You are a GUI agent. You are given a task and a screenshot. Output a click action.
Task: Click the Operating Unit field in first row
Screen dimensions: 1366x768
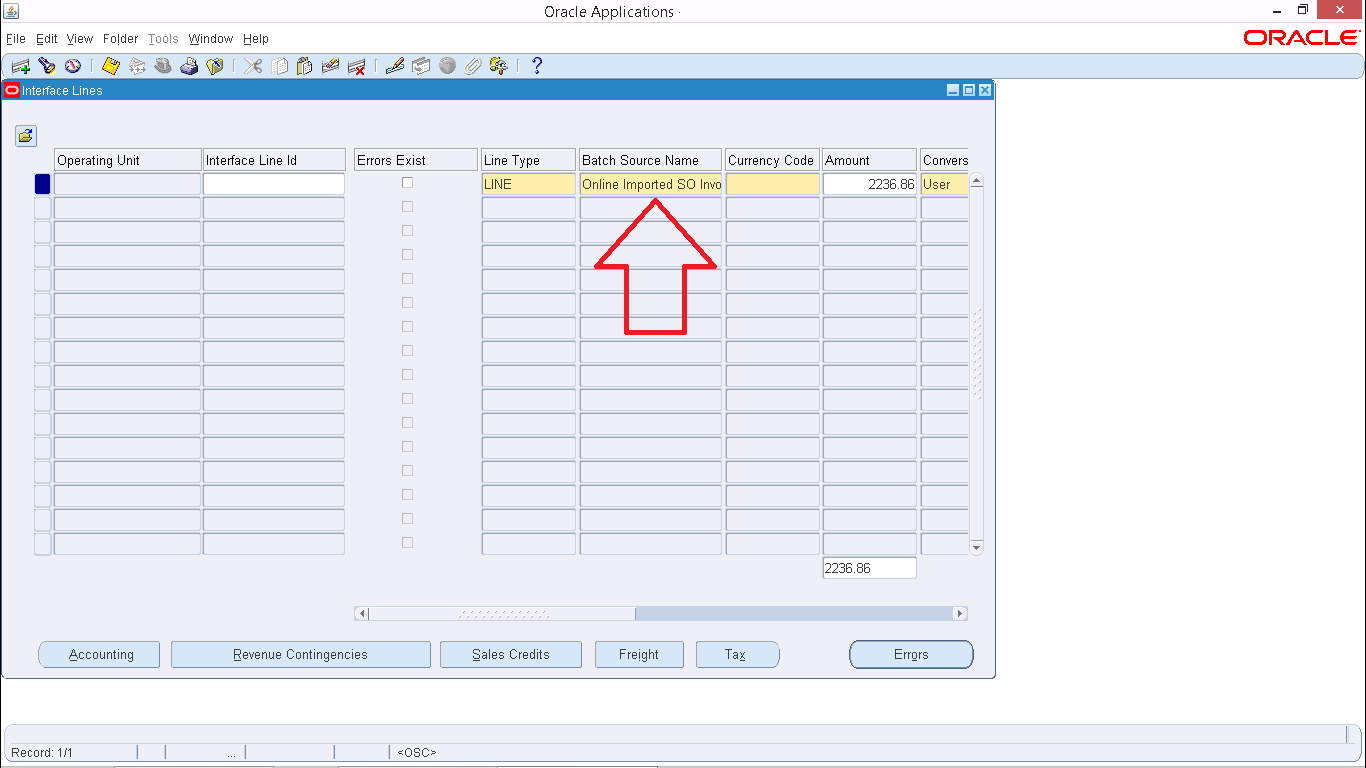tap(127, 184)
